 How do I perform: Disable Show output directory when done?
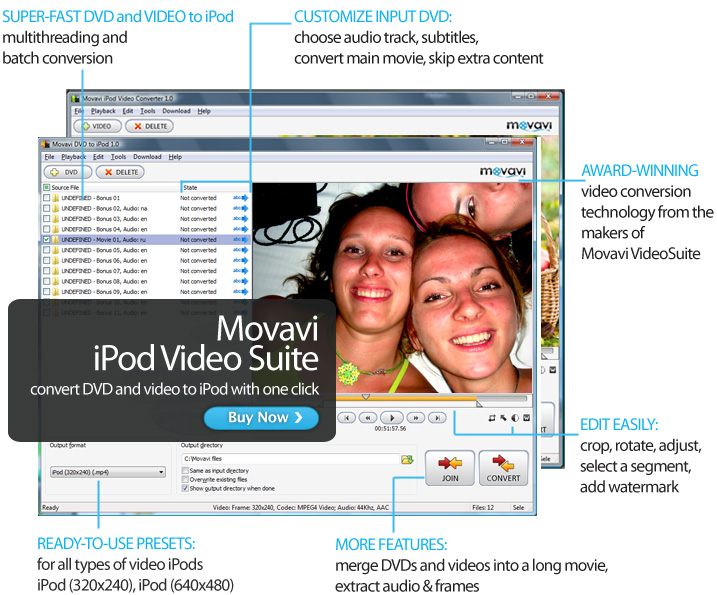(x=185, y=488)
